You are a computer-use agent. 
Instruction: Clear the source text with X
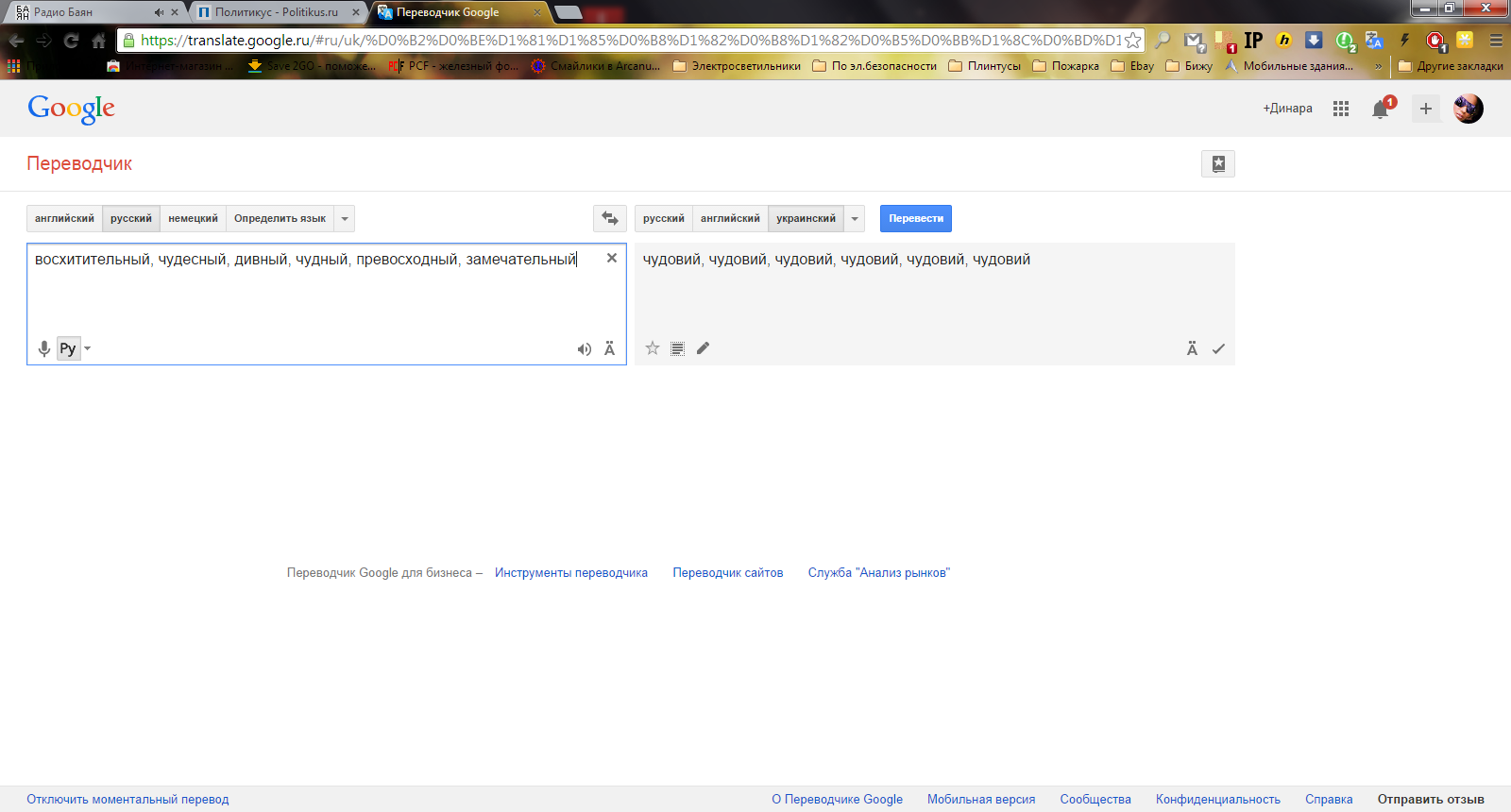click(612, 258)
